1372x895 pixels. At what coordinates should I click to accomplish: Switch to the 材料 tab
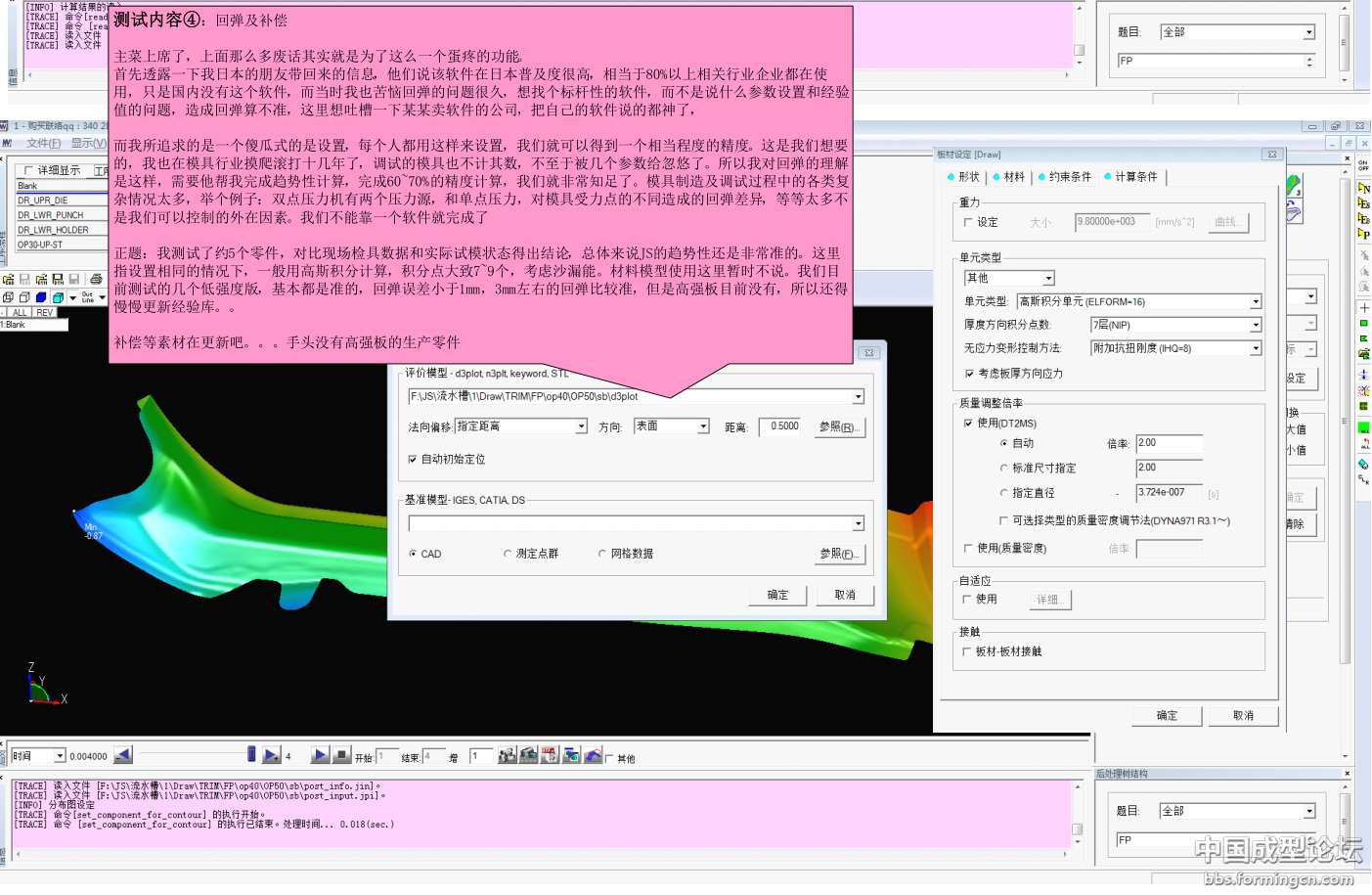[x=1013, y=177]
